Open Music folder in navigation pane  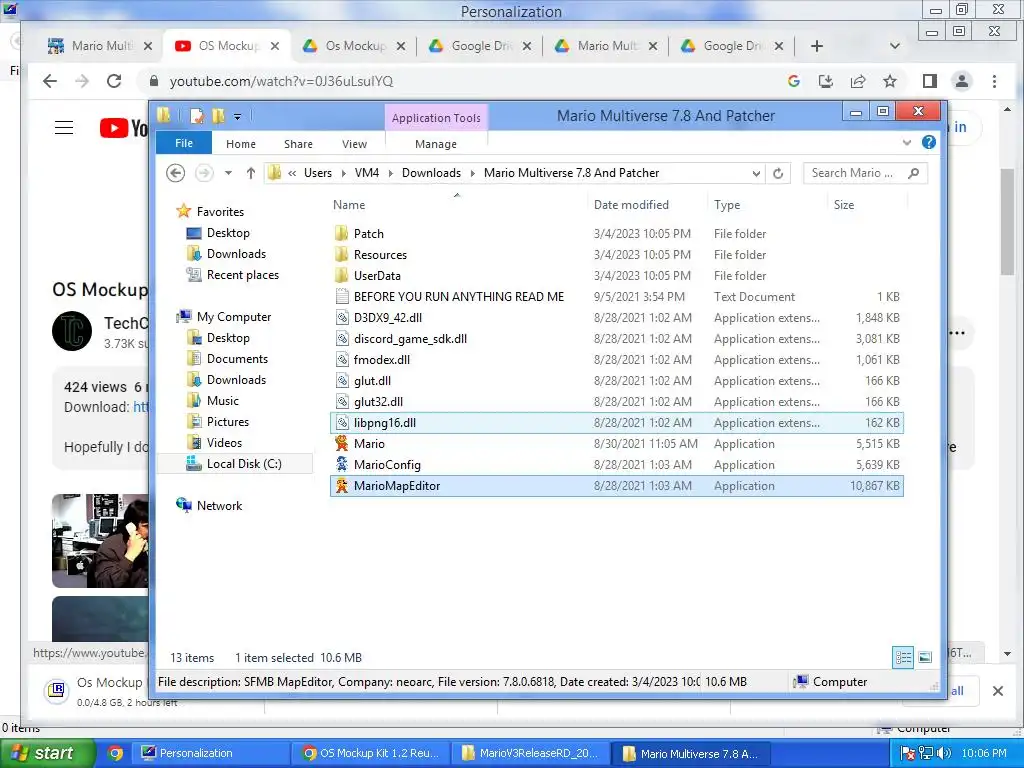(x=223, y=400)
